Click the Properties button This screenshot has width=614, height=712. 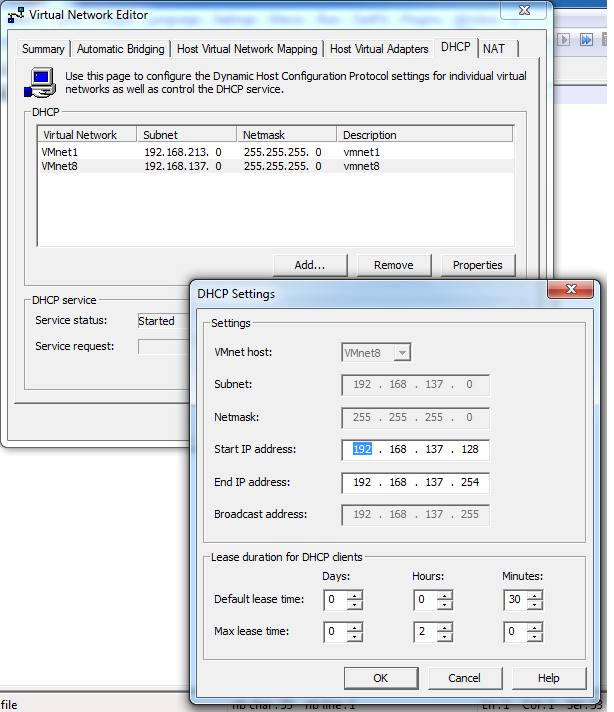(x=477, y=265)
